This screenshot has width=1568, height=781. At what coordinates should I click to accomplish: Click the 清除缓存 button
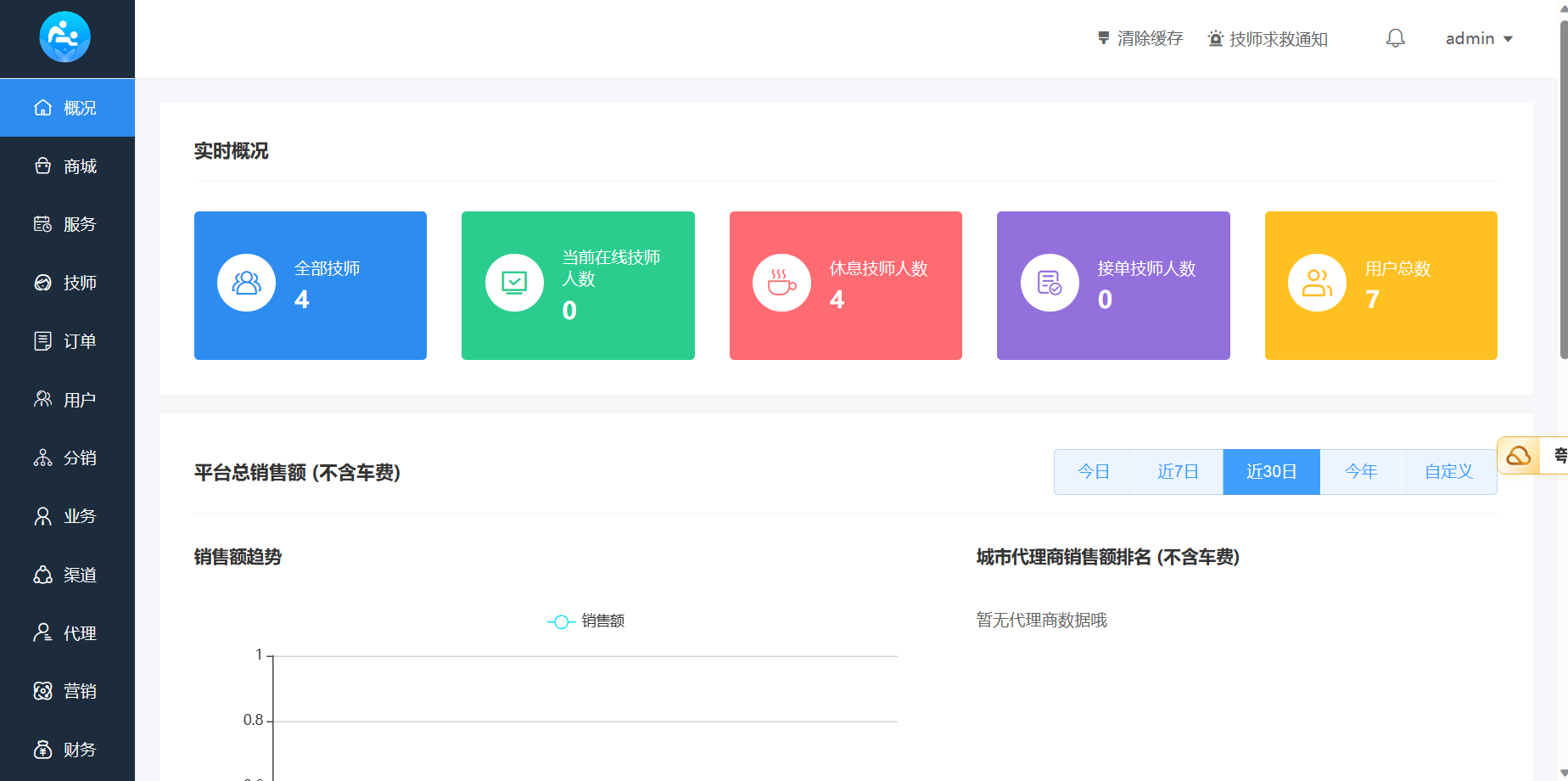1140,39
